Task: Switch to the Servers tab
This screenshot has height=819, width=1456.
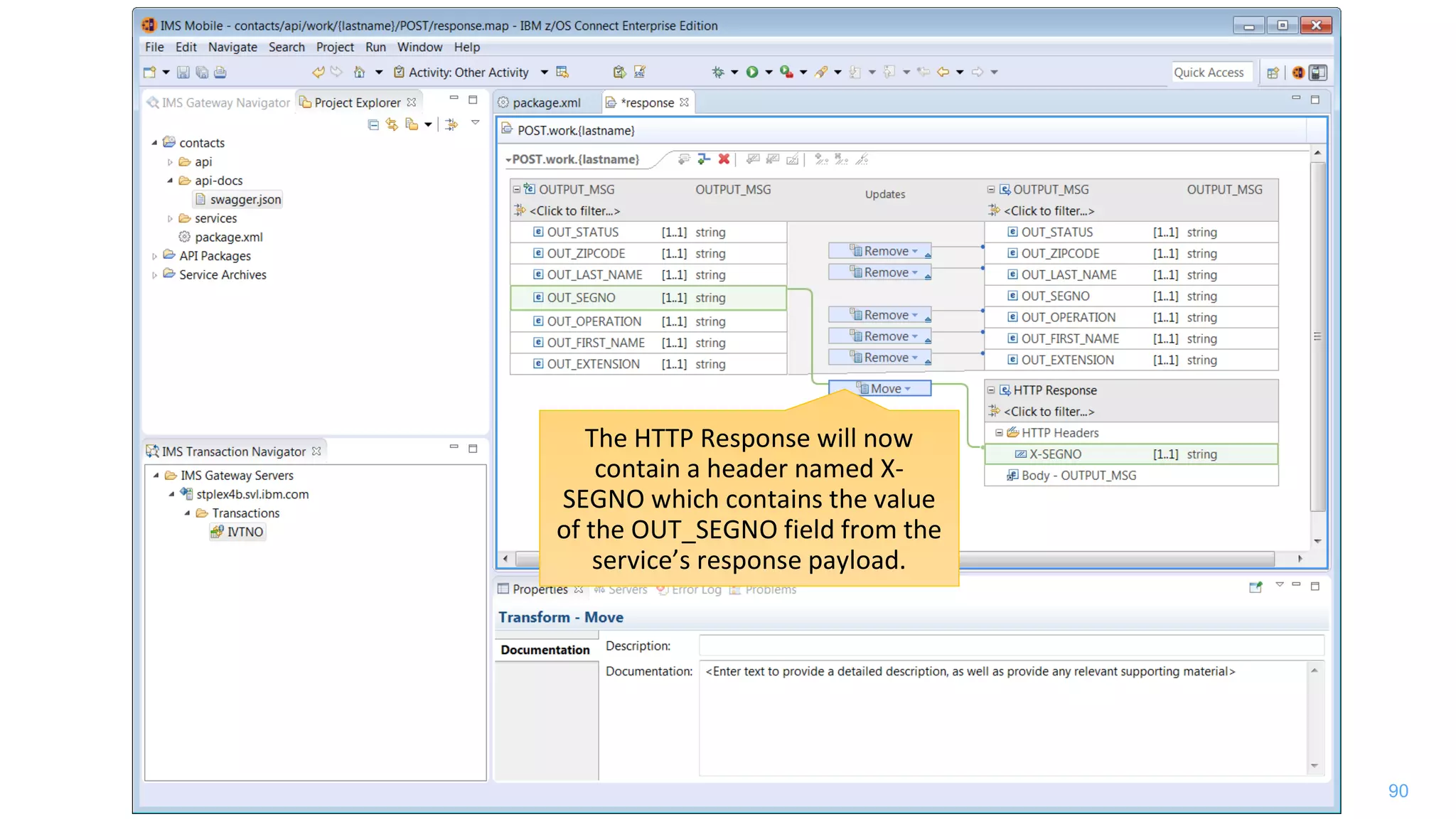Action: pos(621,589)
